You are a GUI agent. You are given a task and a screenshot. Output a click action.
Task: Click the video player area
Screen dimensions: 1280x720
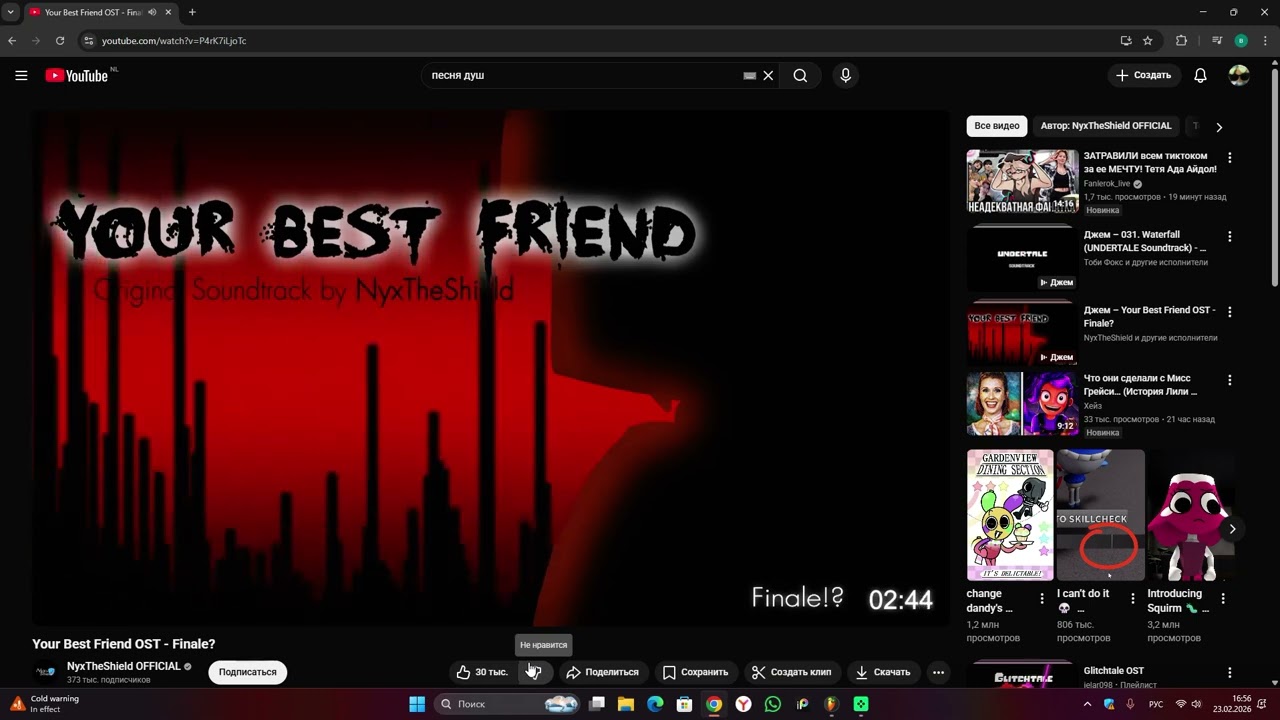click(491, 367)
